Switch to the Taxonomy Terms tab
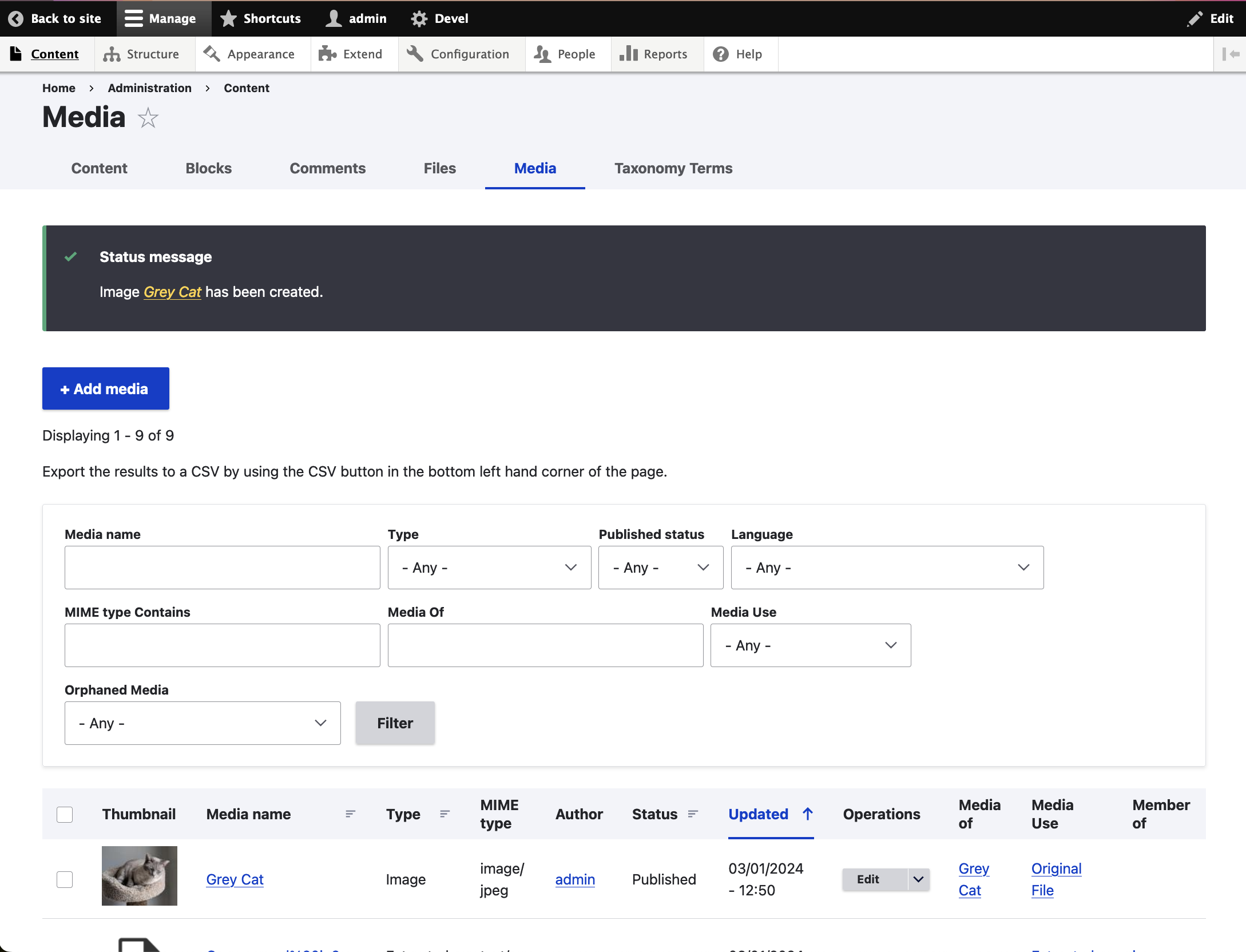1246x952 pixels. click(x=673, y=168)
